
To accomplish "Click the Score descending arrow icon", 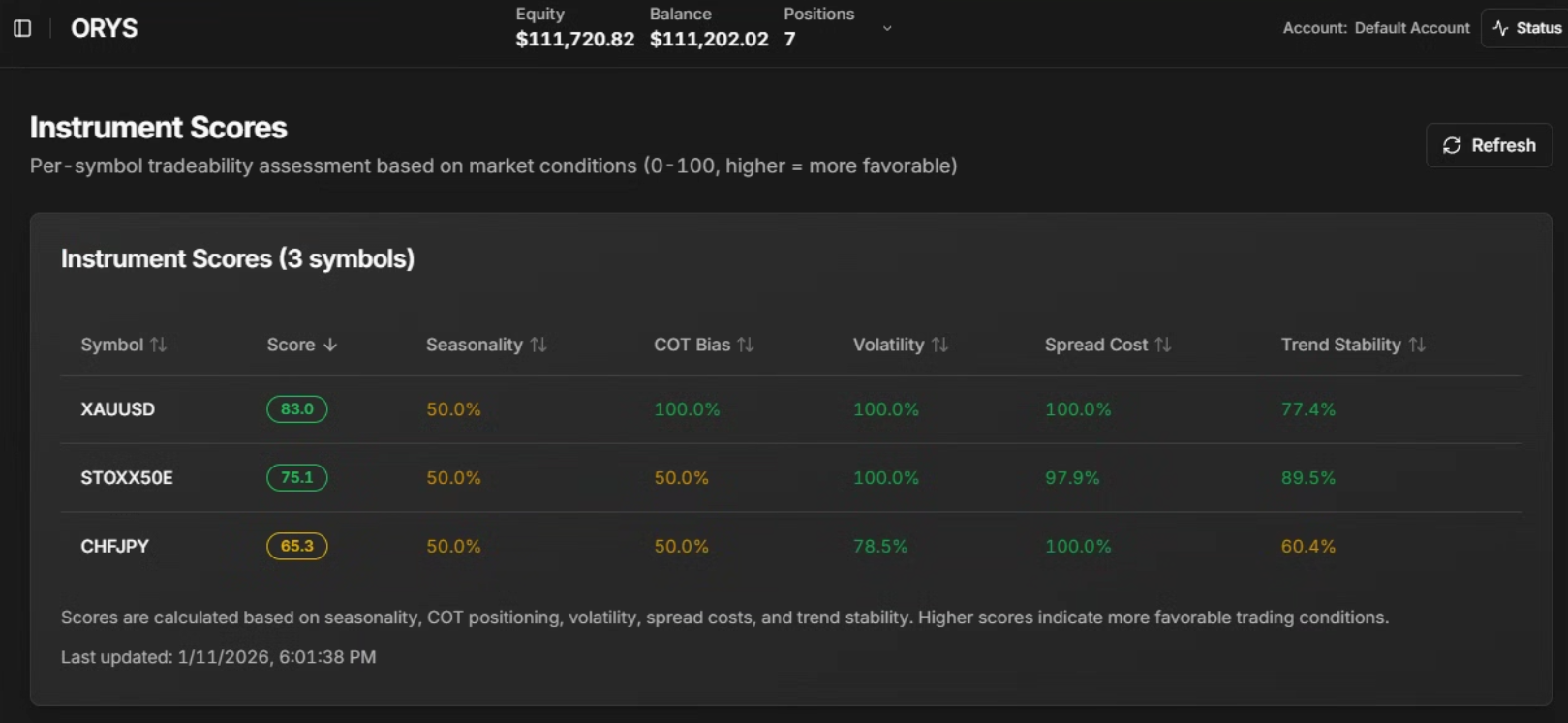I will [330, 345].
